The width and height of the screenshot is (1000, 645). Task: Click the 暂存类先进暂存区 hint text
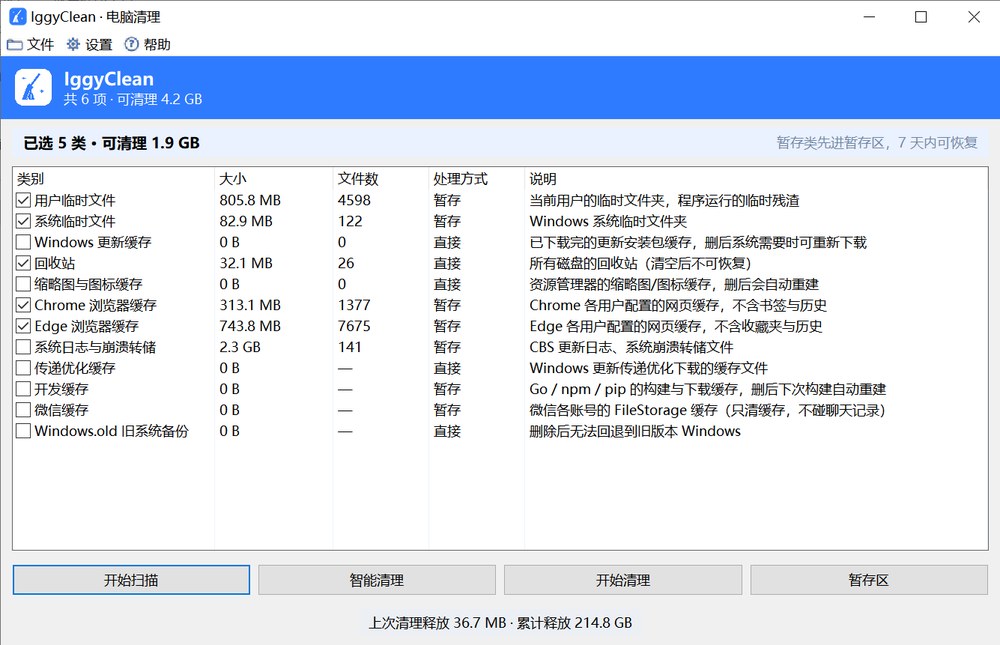point(877,143)
